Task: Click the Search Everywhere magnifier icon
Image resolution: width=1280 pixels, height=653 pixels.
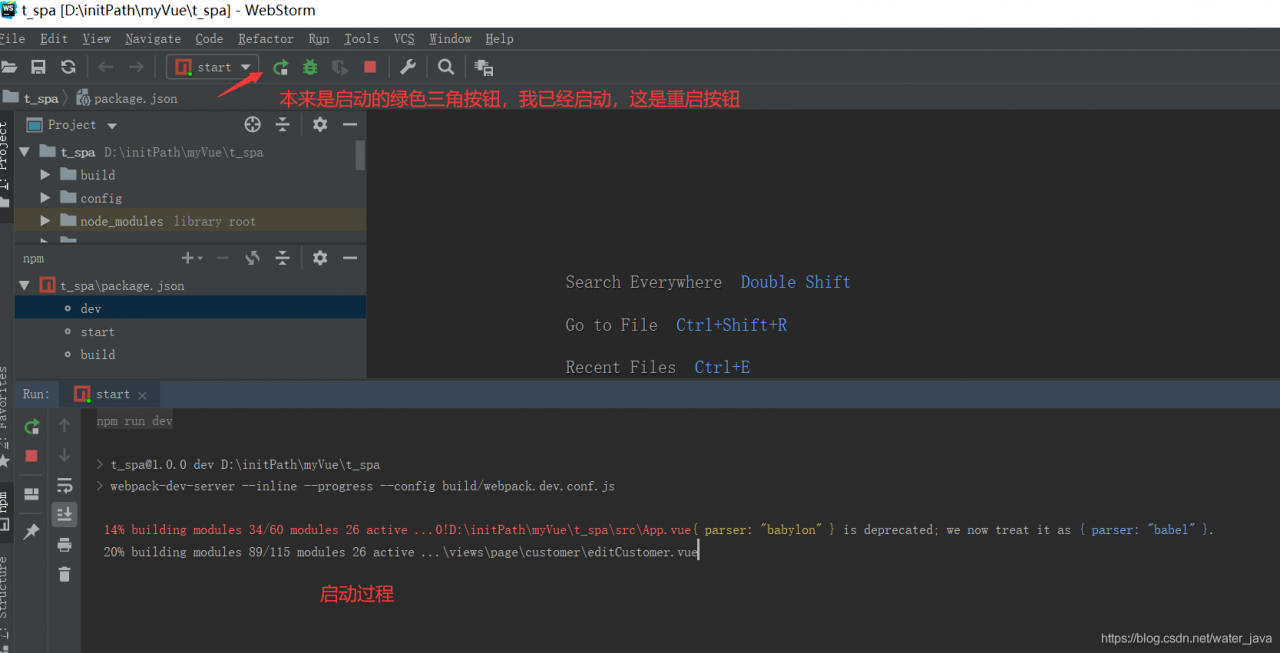Action: tap(446, 67)
